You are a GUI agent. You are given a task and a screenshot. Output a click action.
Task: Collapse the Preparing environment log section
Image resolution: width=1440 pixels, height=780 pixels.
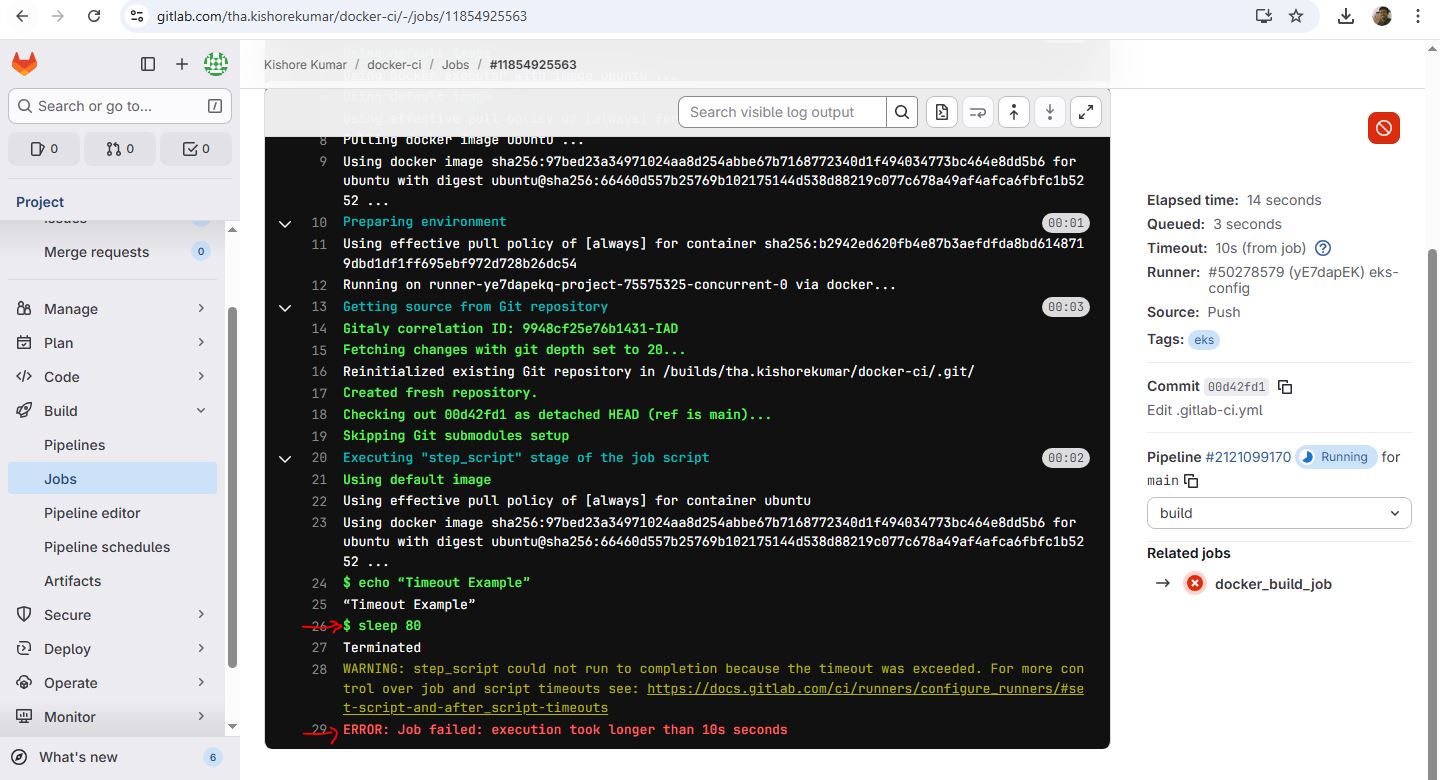click(285, 223)
